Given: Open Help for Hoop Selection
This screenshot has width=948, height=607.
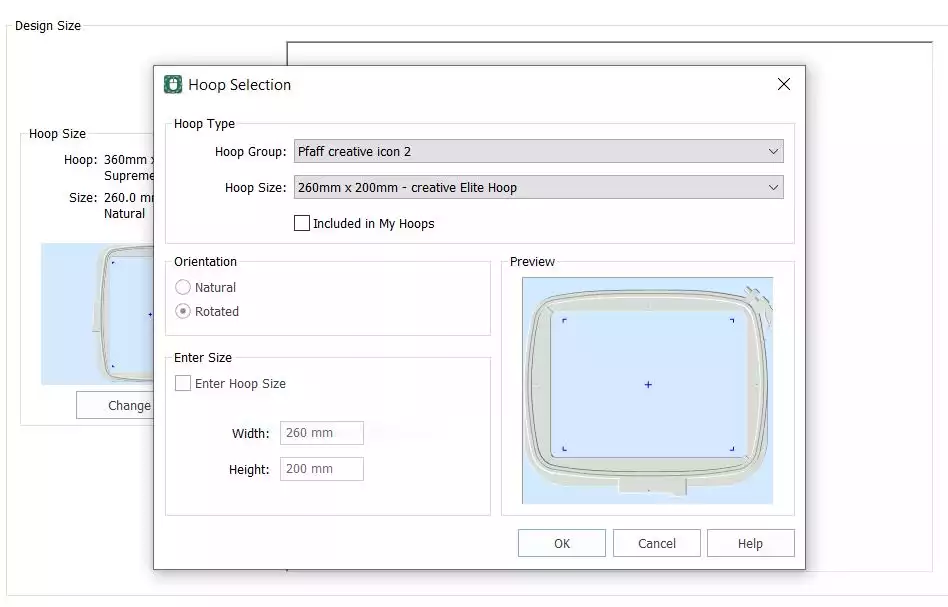Looking at the screenshot, I should click(x=750, y=543).
